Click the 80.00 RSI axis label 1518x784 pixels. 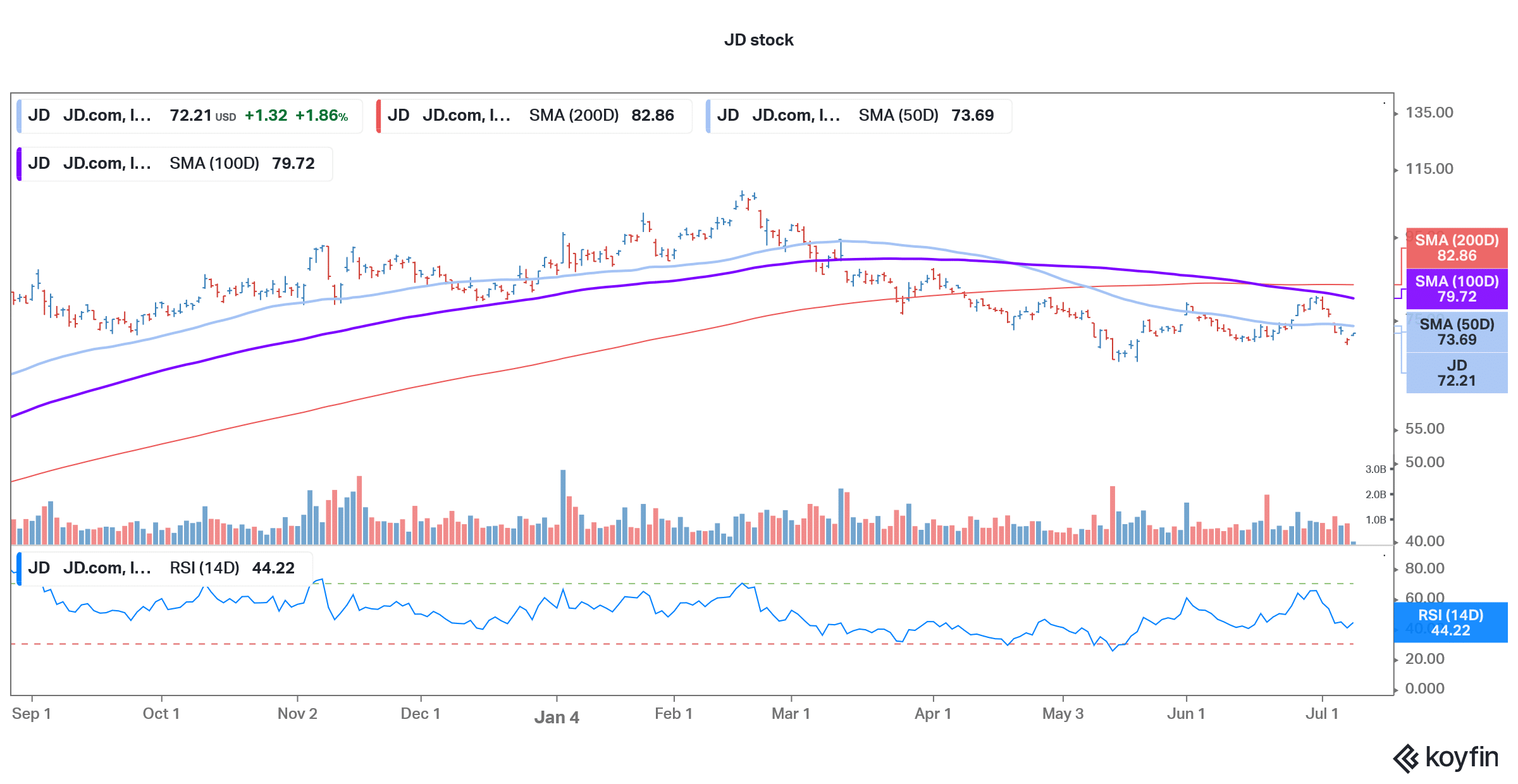1424,568
